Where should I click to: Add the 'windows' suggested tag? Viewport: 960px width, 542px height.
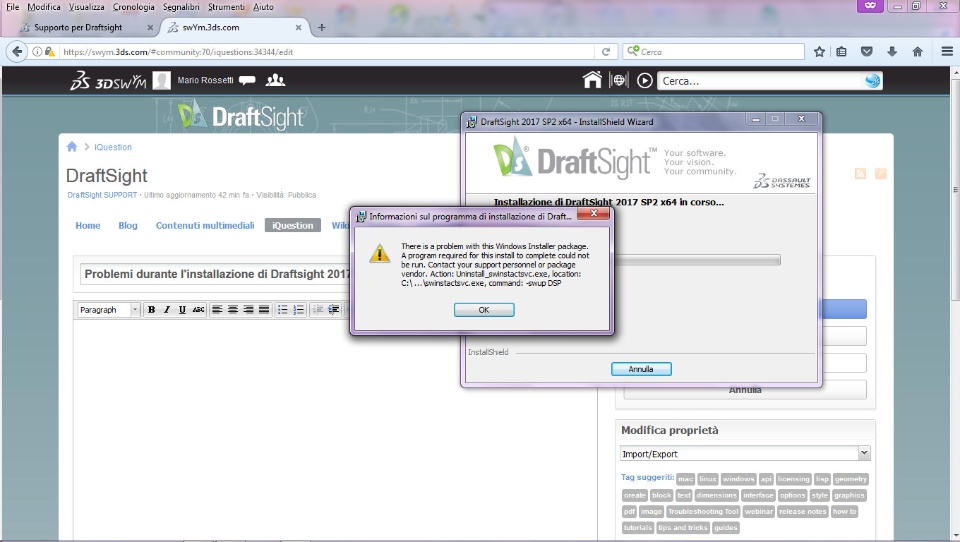pos(738,479)
